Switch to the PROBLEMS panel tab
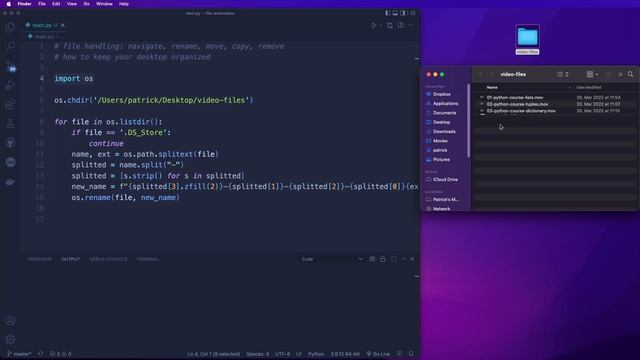 tap(40, 259)
